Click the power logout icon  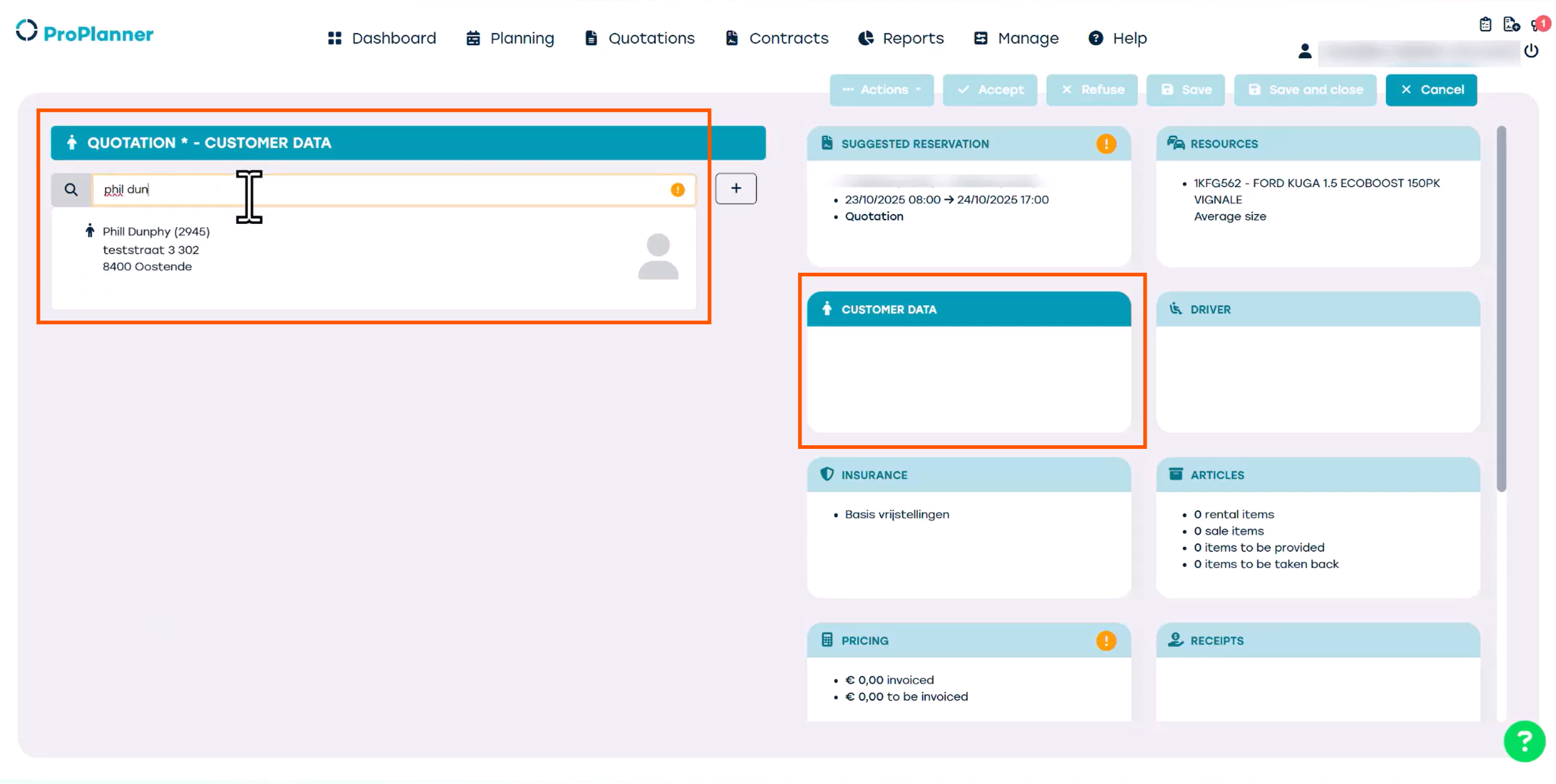(x=1531, y=51)
